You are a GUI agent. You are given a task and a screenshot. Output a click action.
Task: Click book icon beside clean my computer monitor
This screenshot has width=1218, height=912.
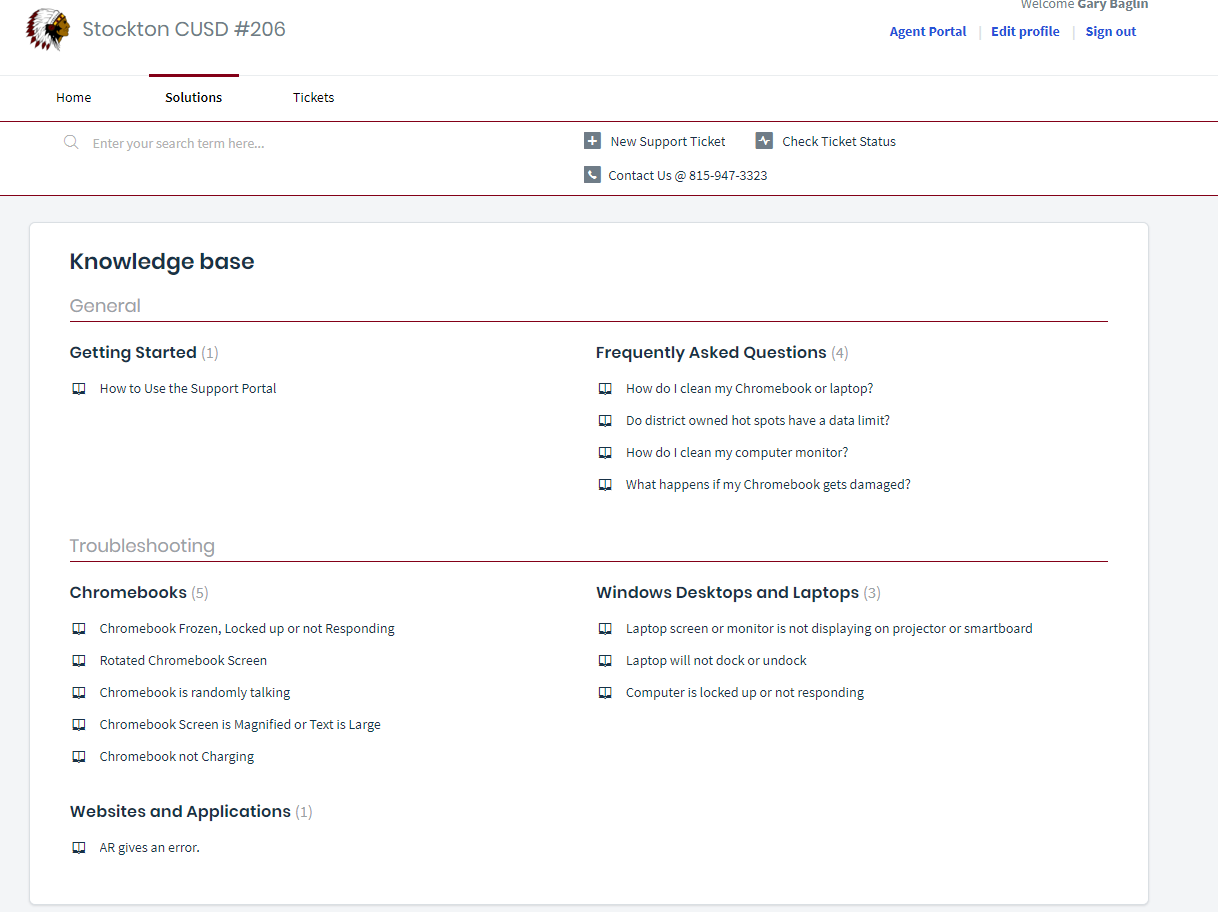[605, 453]
